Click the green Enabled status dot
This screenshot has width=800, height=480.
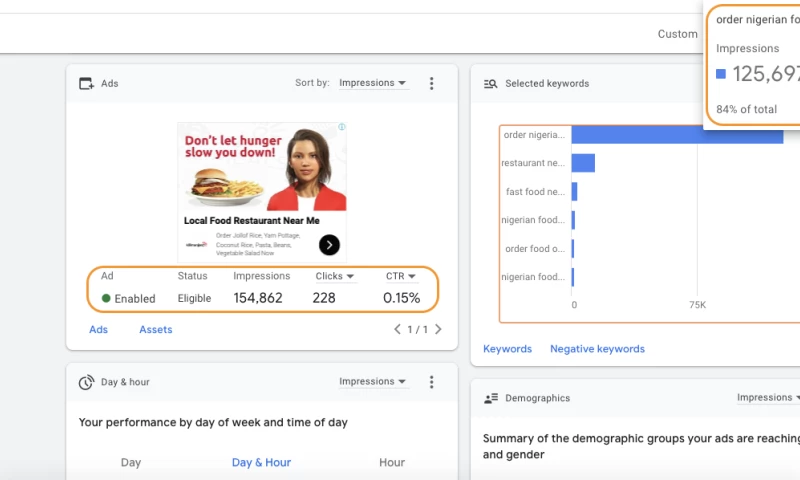(106, 298)
